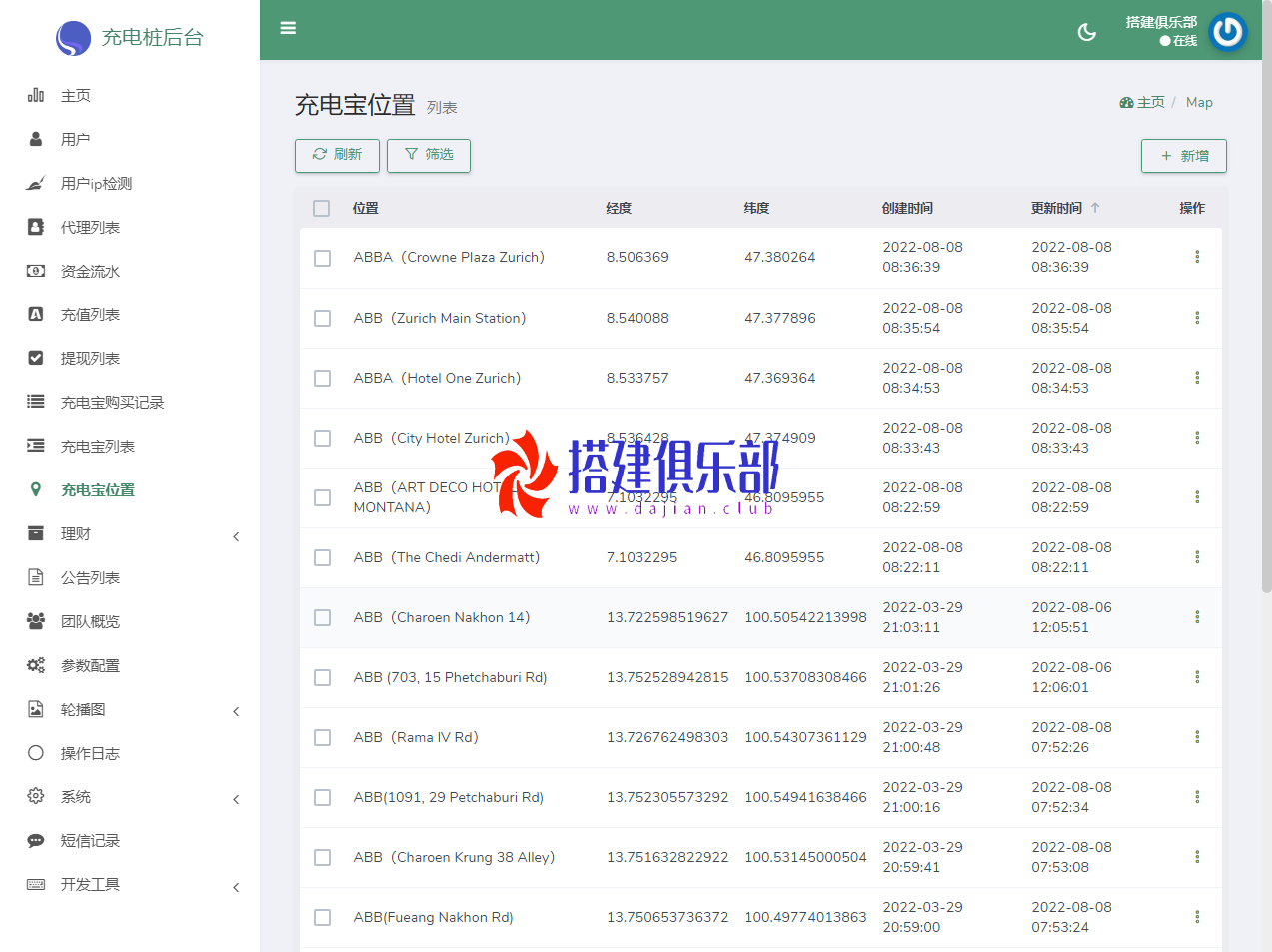Click the 代理列表 contact icon
Image resolution: width=1272 pixels, height=952 pixels.
(36, 227)
